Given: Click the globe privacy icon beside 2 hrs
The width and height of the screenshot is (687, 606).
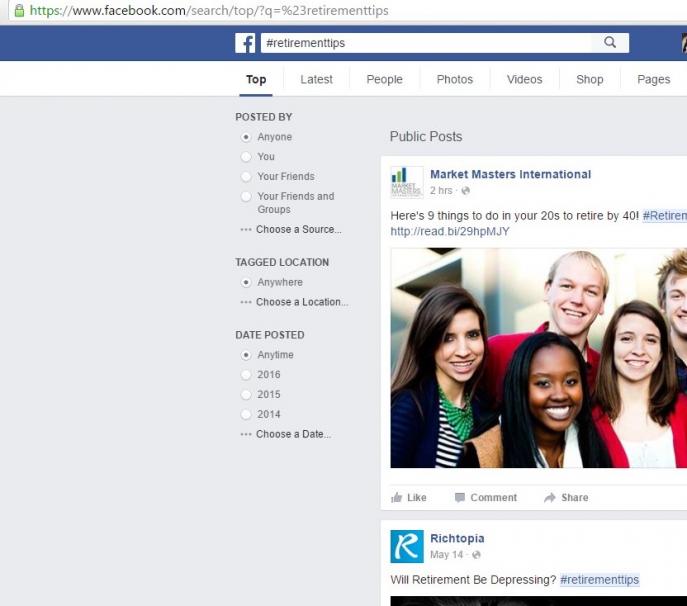Looking at the screenshot, I should pyautogui.click(x=466, y=191).
